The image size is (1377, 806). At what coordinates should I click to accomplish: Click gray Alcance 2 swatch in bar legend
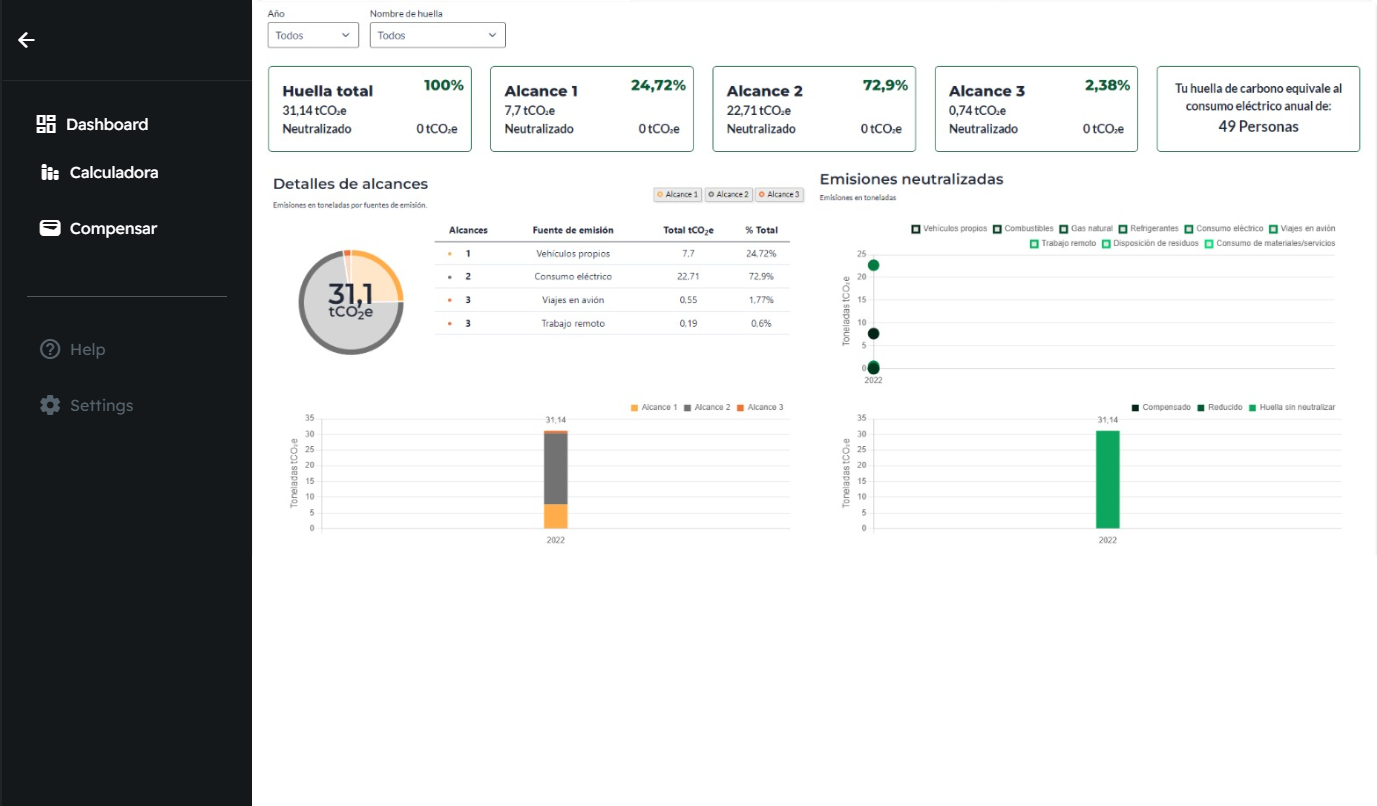[688, 408]
